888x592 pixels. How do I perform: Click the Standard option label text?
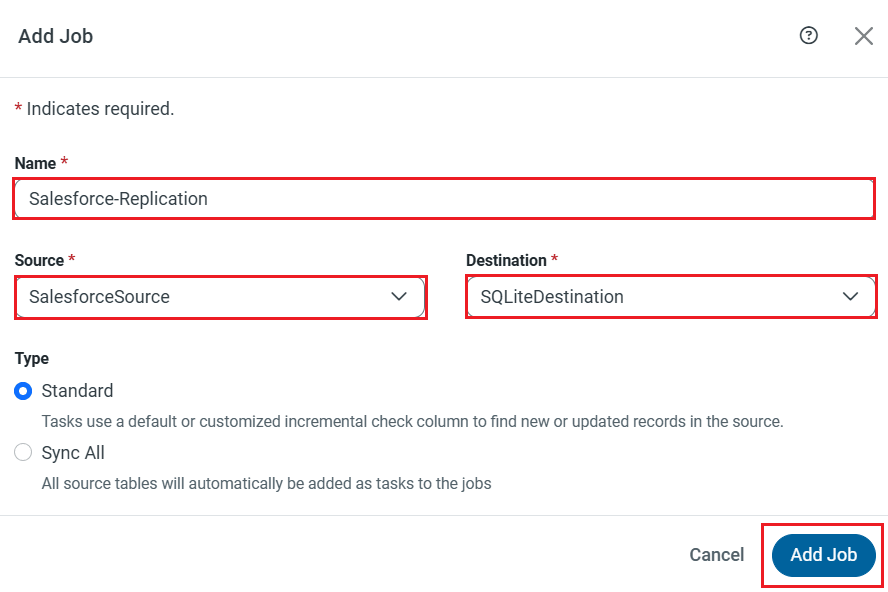(x=77, y=391)
